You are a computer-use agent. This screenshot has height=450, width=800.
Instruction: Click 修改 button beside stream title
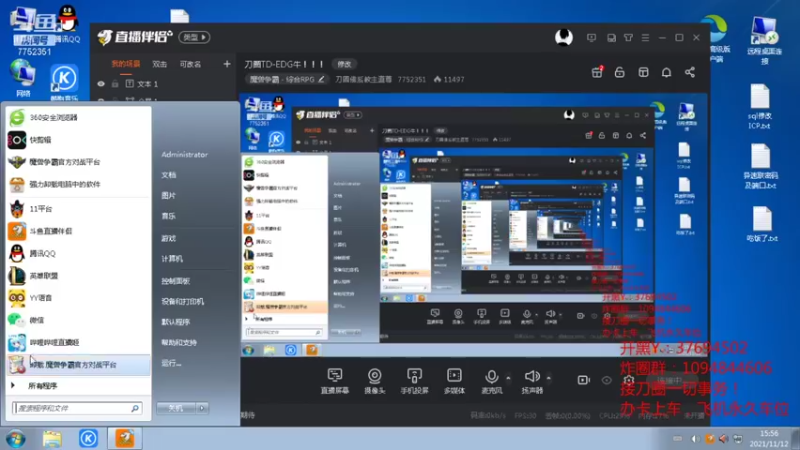click(344, 64)
